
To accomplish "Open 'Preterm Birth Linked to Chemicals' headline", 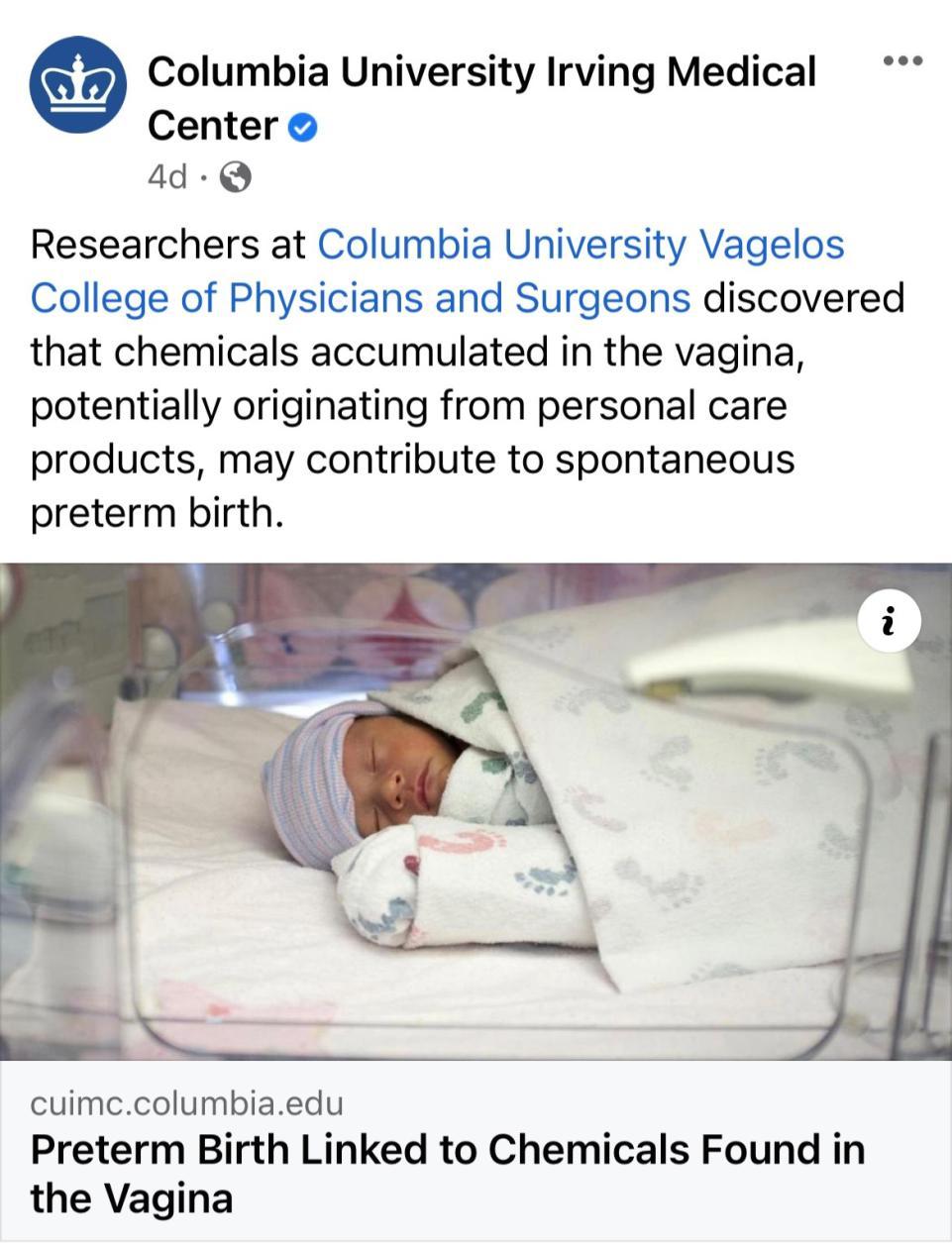I will (x=448, y=1150).
